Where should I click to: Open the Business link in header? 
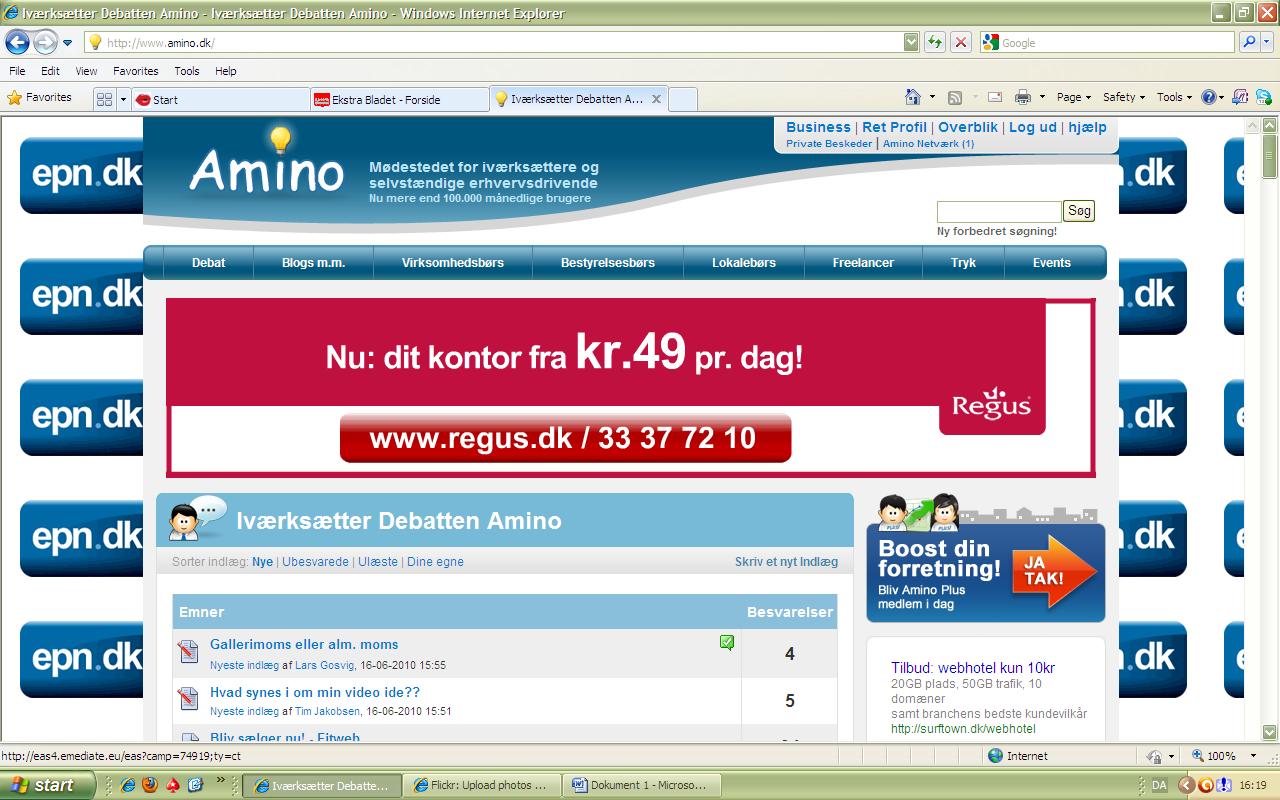(818, 127)
